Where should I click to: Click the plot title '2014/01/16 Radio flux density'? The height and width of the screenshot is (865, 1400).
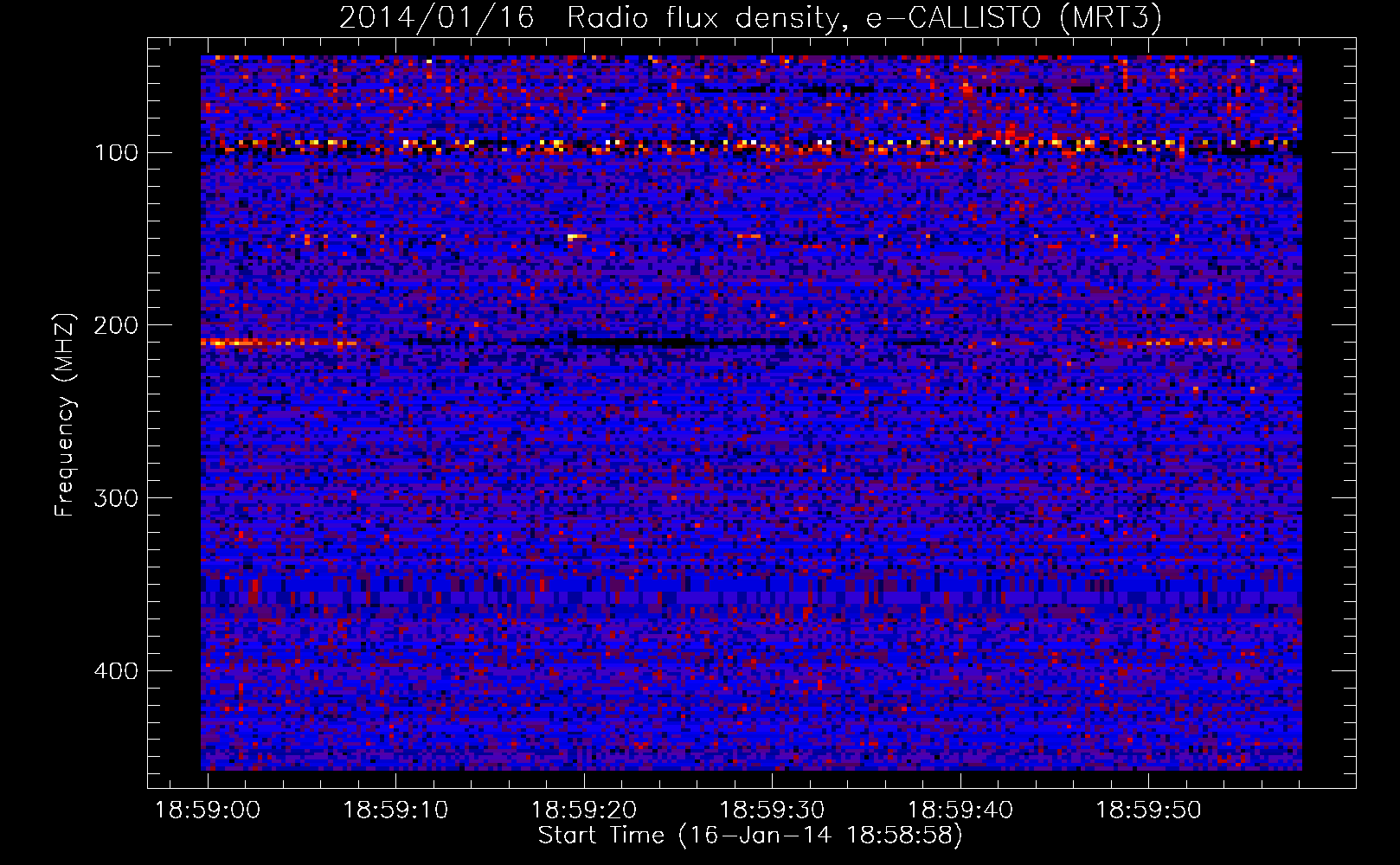588,18
